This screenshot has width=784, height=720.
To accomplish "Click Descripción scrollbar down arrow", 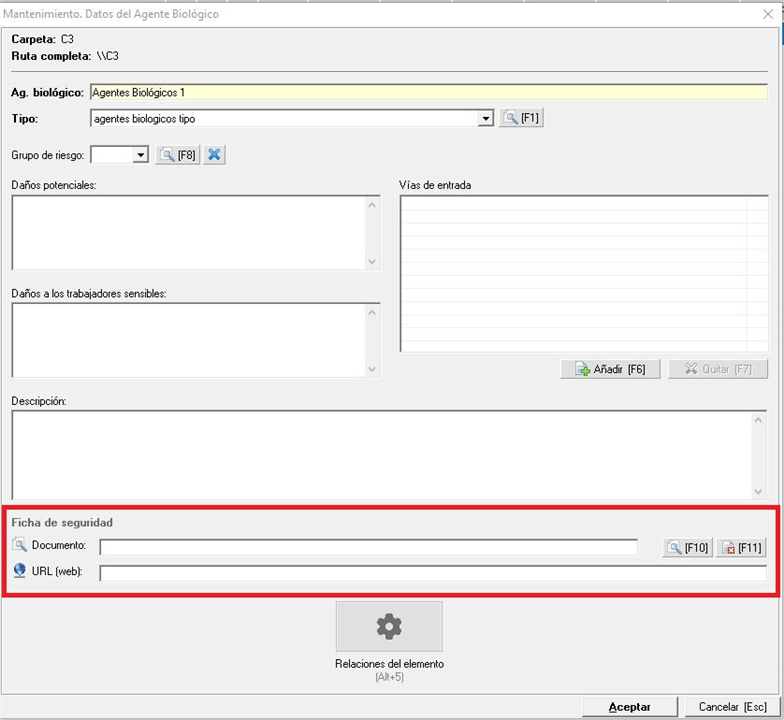I will [x=758, y=492].
